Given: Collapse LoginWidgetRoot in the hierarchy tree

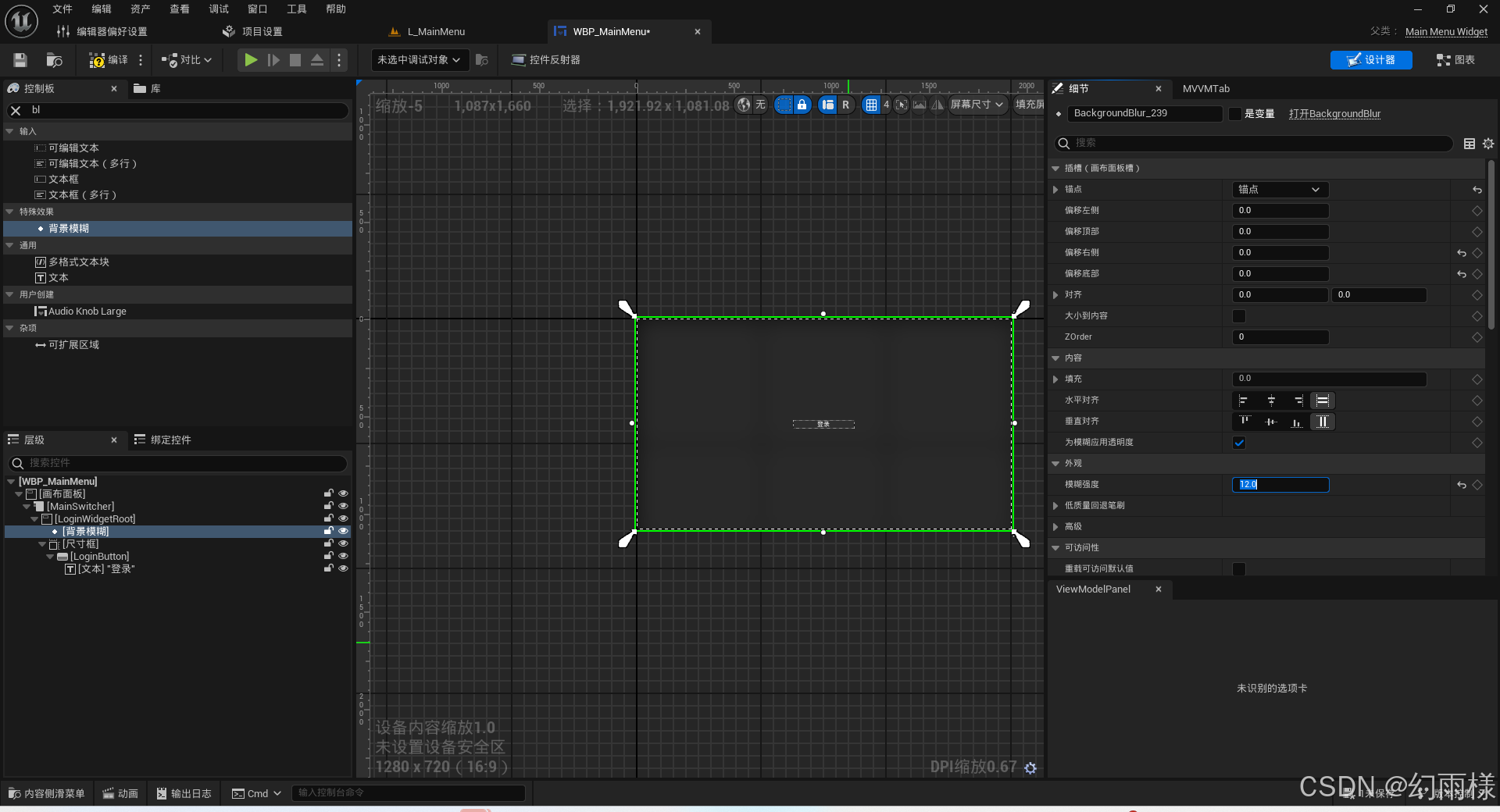Looking at the screenshot, I should coord(34,519).
